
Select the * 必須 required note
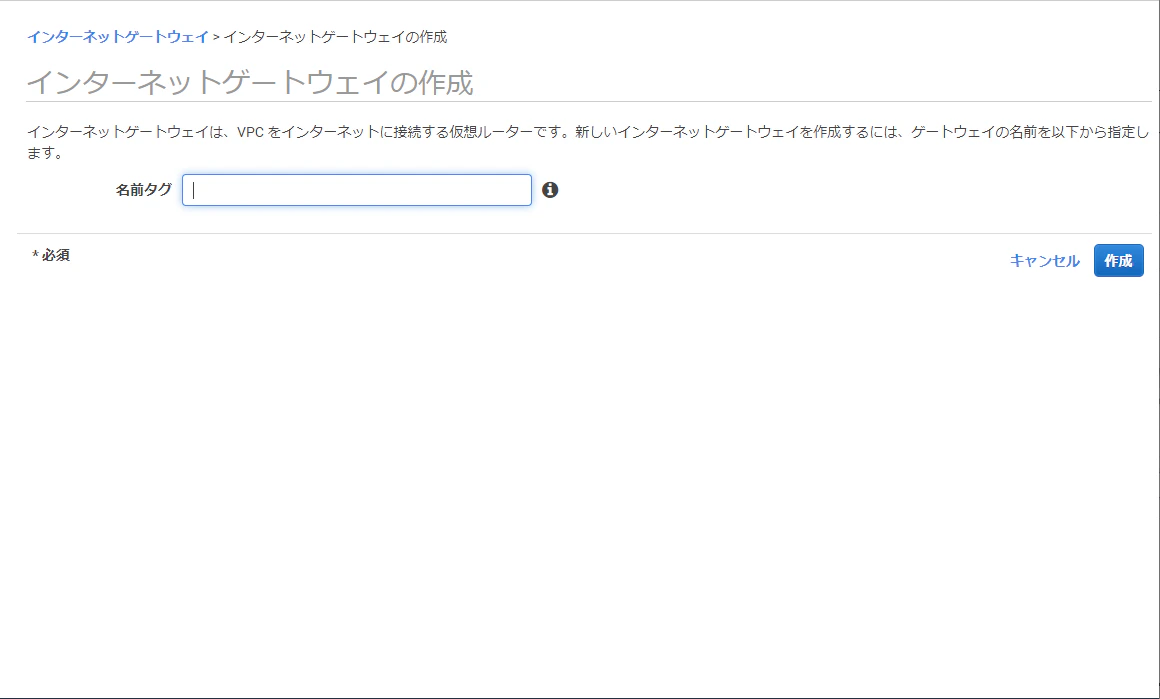click(51, 255)
